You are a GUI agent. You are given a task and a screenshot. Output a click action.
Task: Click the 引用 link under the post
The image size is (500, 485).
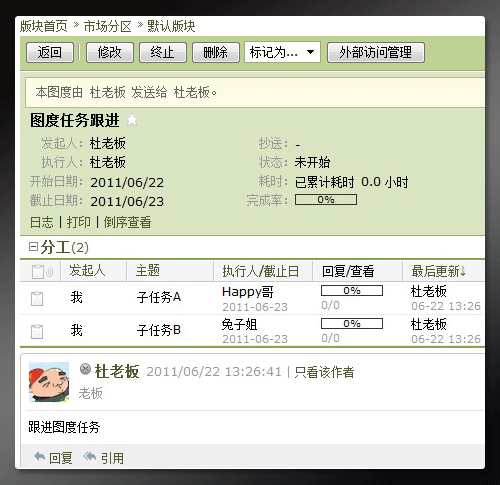(112, 458)
